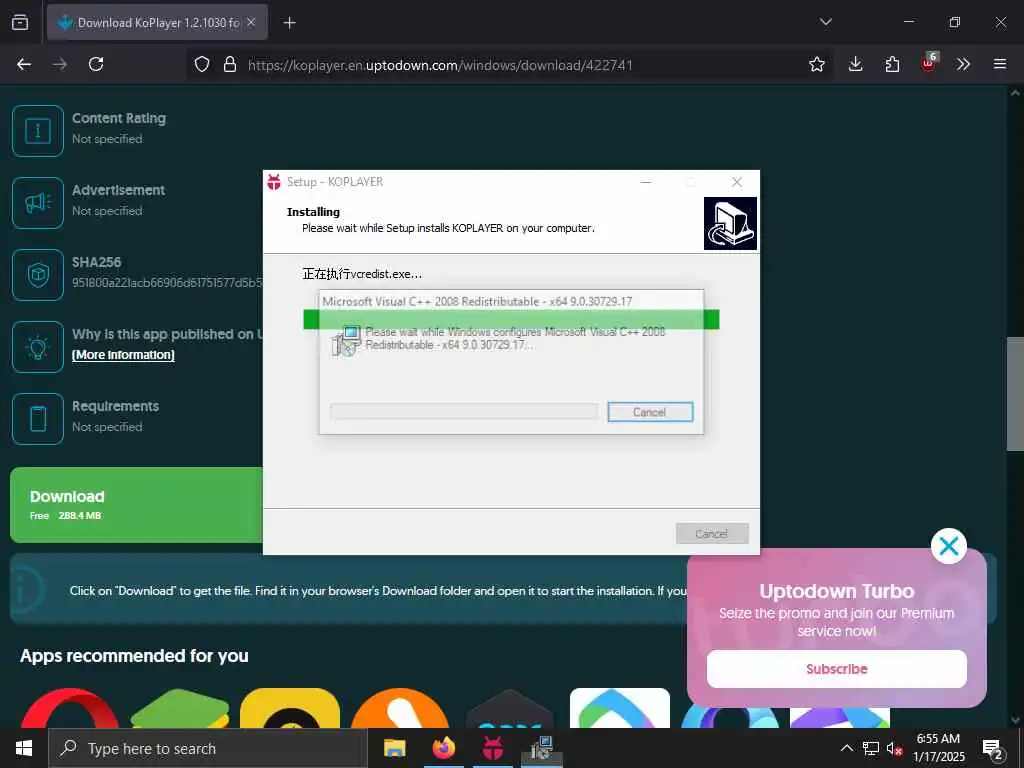Screen dimensions: 1024x768
Task: Click the browser Forward arrow
Action: (x=60, y=64)
